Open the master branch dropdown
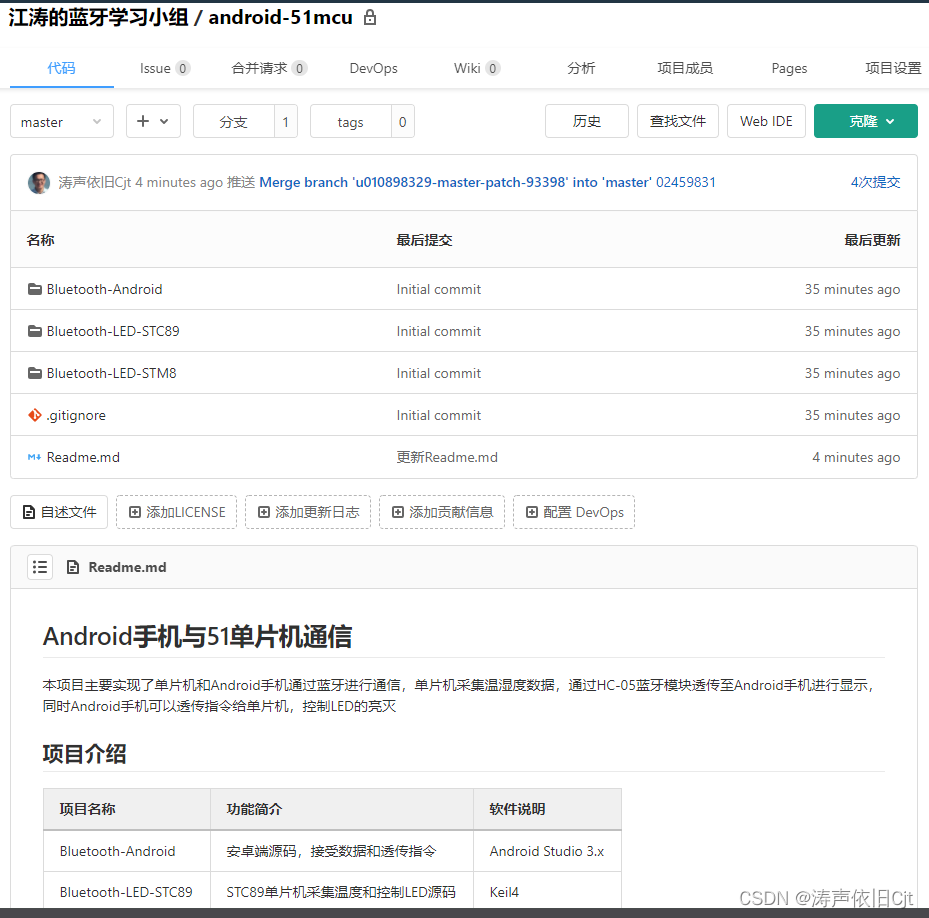 click(x=62, y=121)
